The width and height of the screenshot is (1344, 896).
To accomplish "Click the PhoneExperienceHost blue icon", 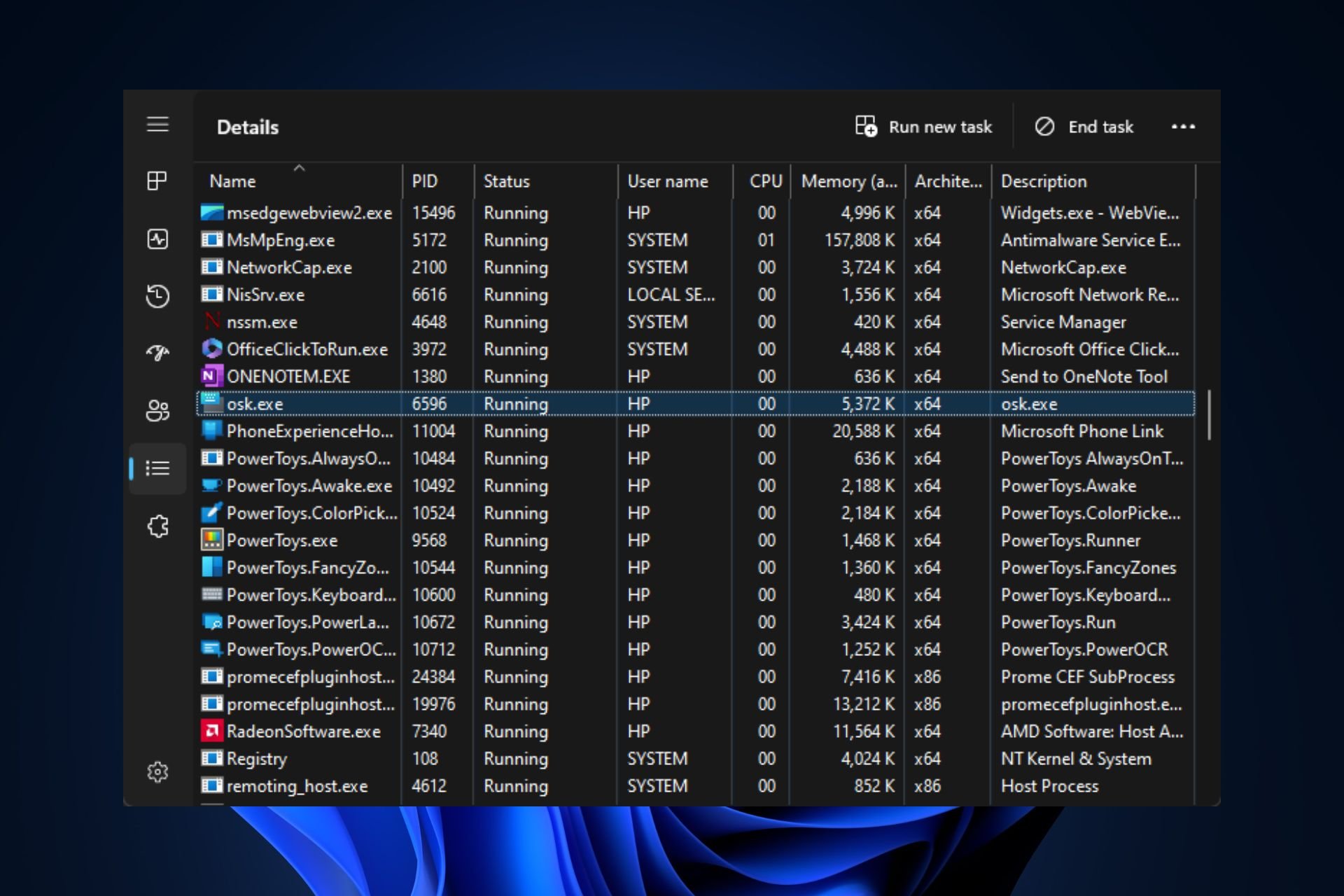I will click(211, 430).
